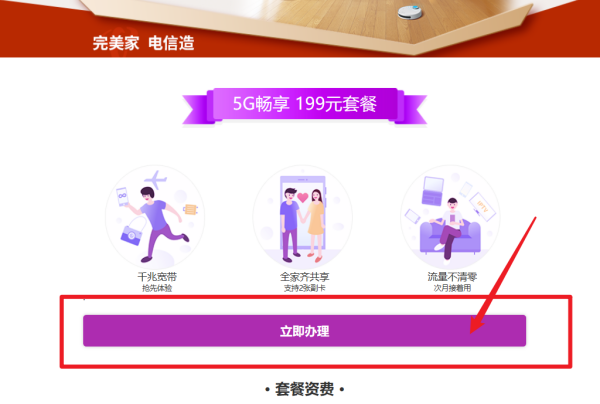Click the pink heart between the couple
Image resolution: width=600 pixels, height=404 pixels.
pyautogui.click(x=303, y=197)
